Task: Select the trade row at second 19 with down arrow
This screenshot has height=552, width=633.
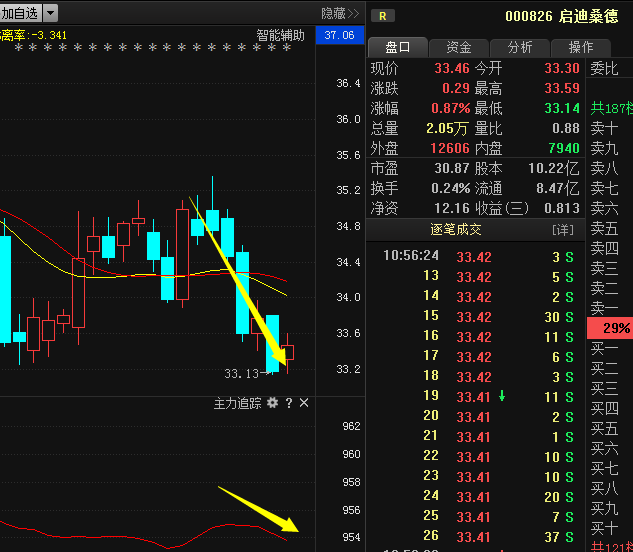Action: pos(476,397)
